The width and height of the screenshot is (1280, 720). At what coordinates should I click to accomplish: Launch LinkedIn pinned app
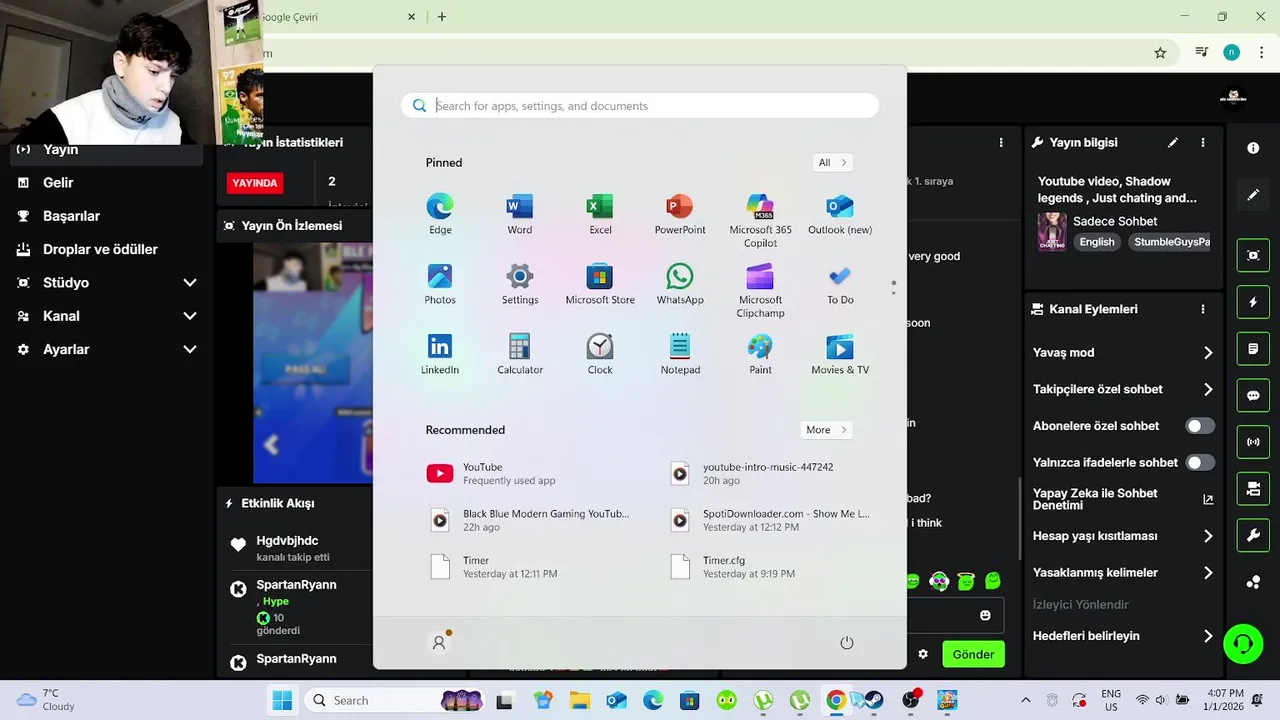pos(440,355)
